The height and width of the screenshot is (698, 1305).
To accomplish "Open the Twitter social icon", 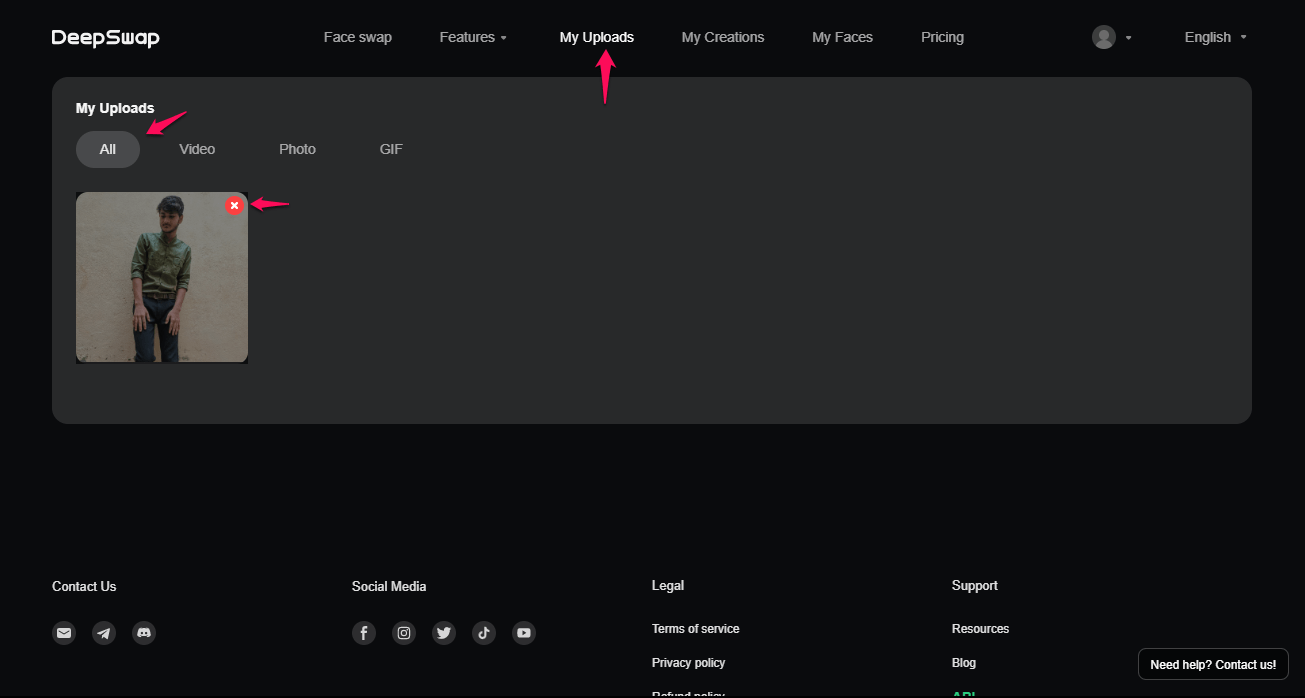I will pyautogui.click(x=443, y=632).
